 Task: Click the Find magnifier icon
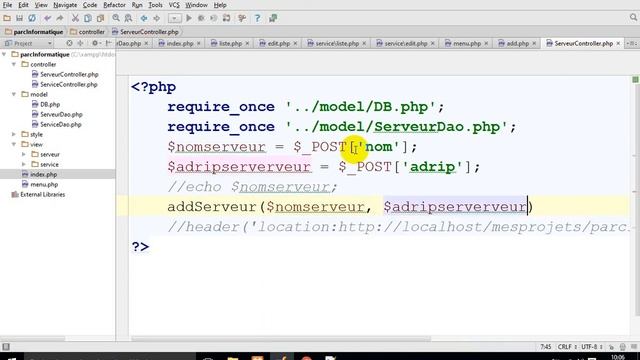pyautogui.click(x=116, y=18)
